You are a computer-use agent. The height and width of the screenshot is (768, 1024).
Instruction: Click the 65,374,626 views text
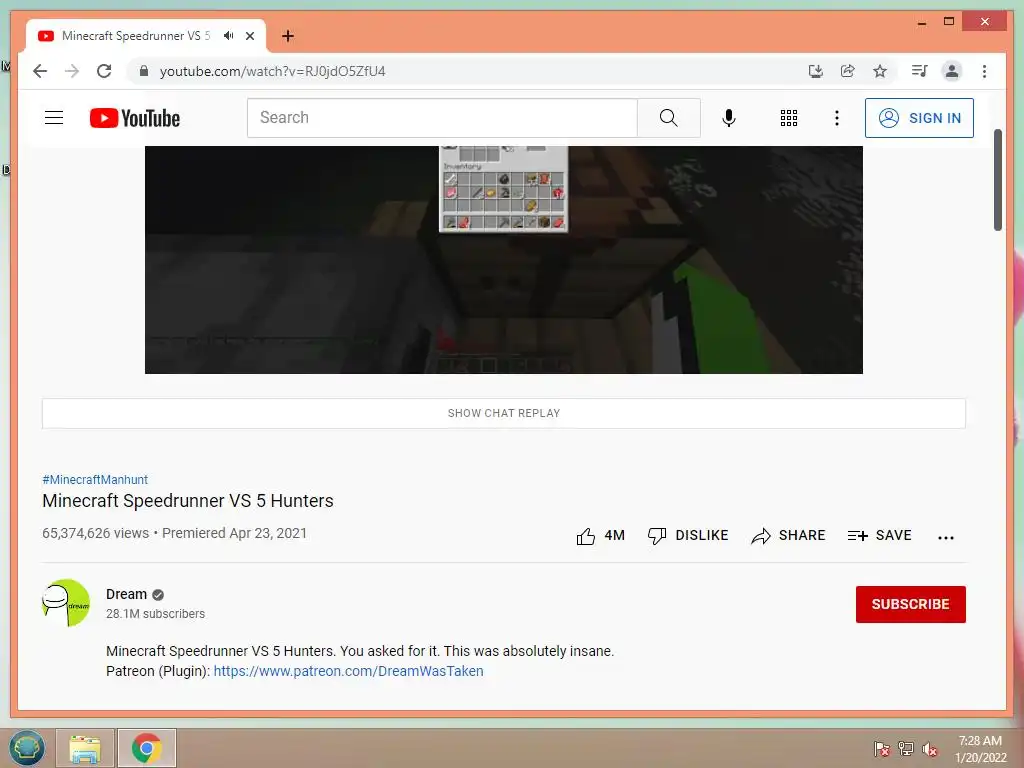pyautogui.click(x=95, y=533)
